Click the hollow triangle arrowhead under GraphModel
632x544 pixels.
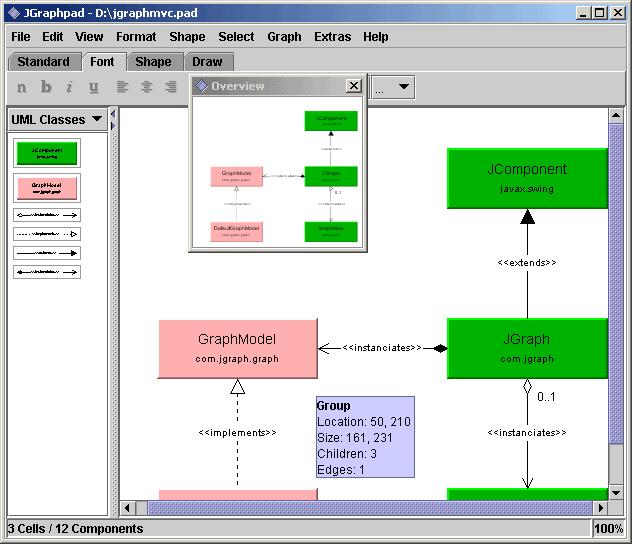237,386
